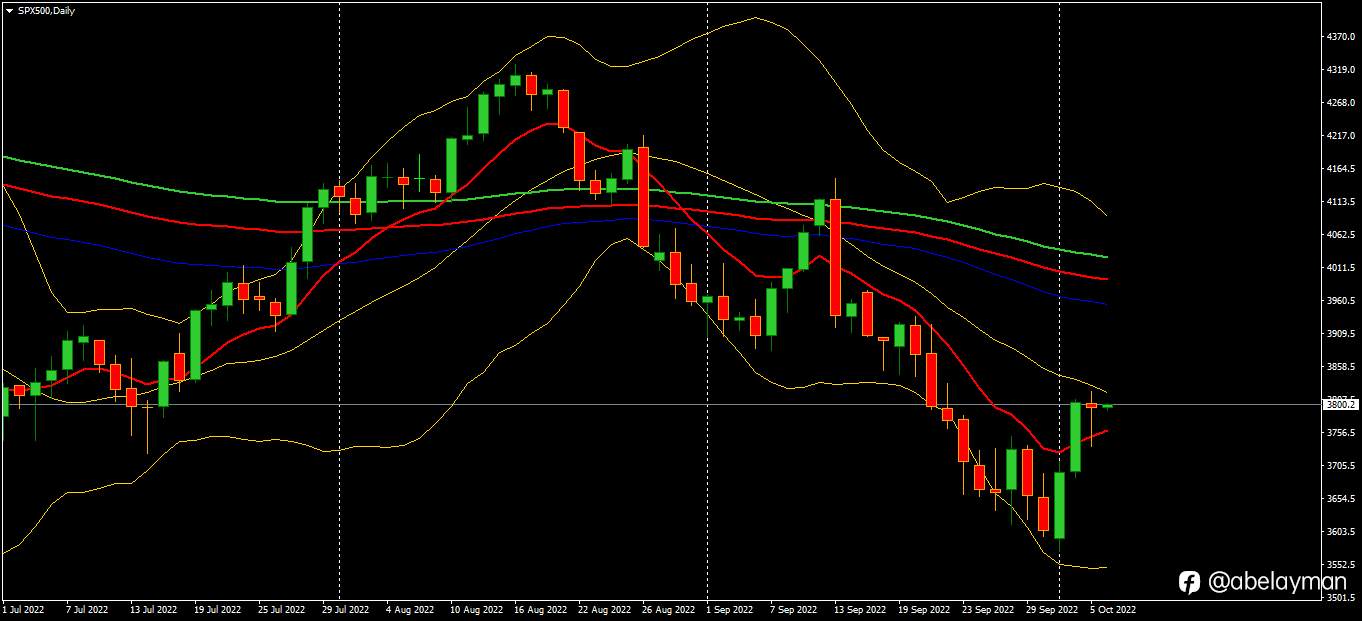Click the 4319.0 price scale label
The height and width of the screenshot is (621, 1362).
1340,70
